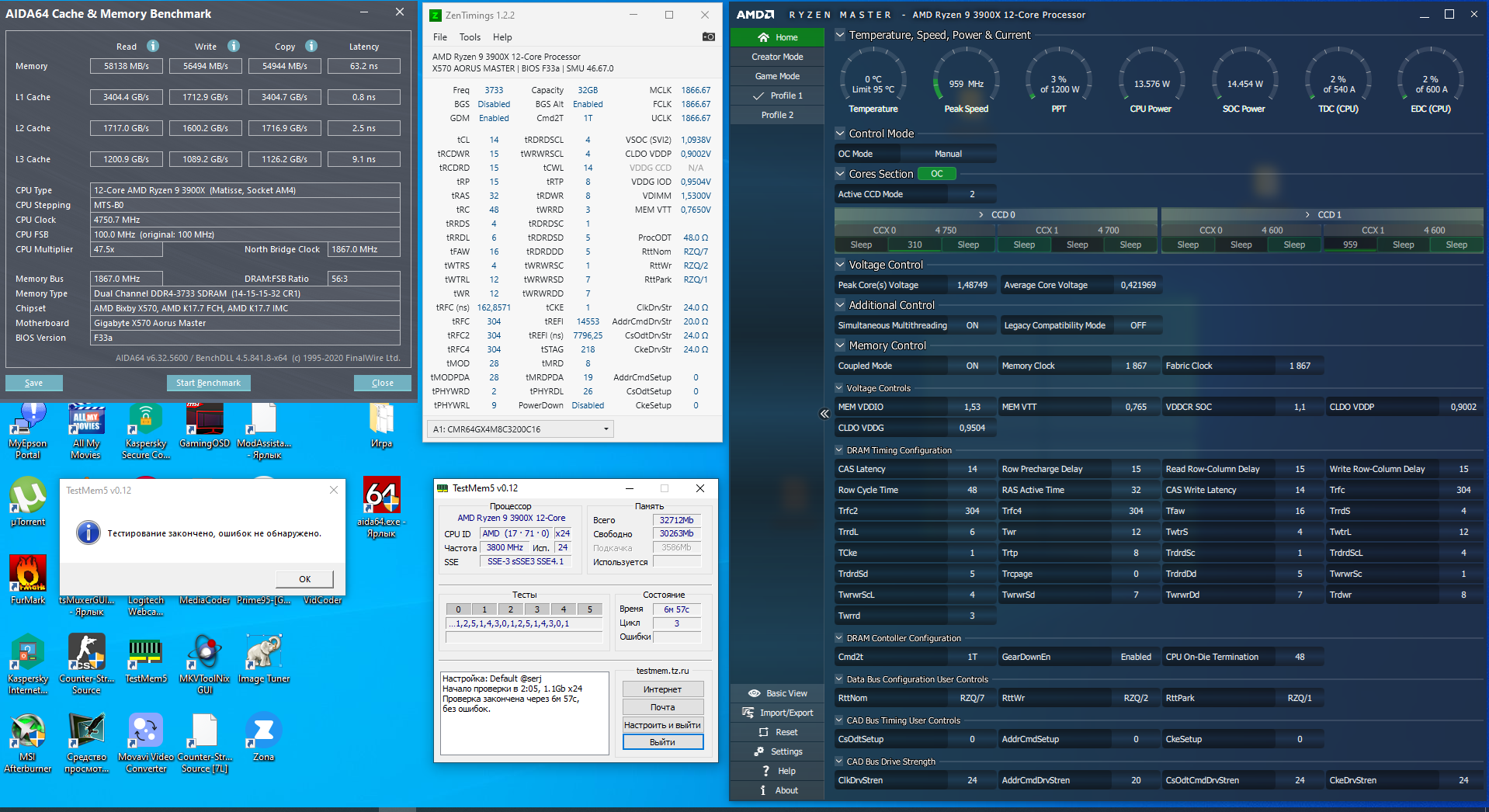Click the Интернет button in TestMem5
Image resolution: width=1489 pixels, height=812 pixels.
(x=662, y=689)
